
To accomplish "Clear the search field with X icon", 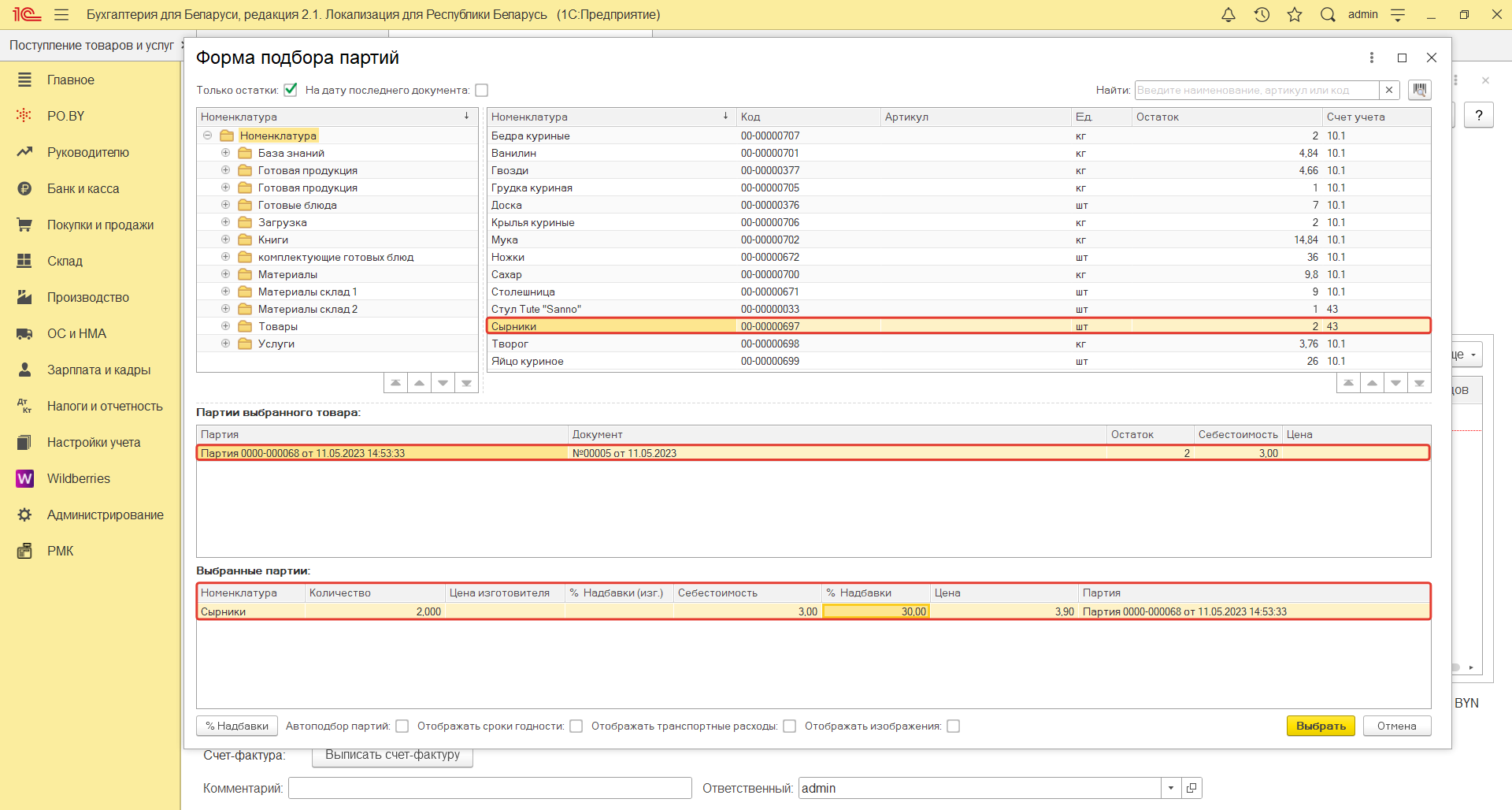I will pyautogui.click(x=1389, y=90).
